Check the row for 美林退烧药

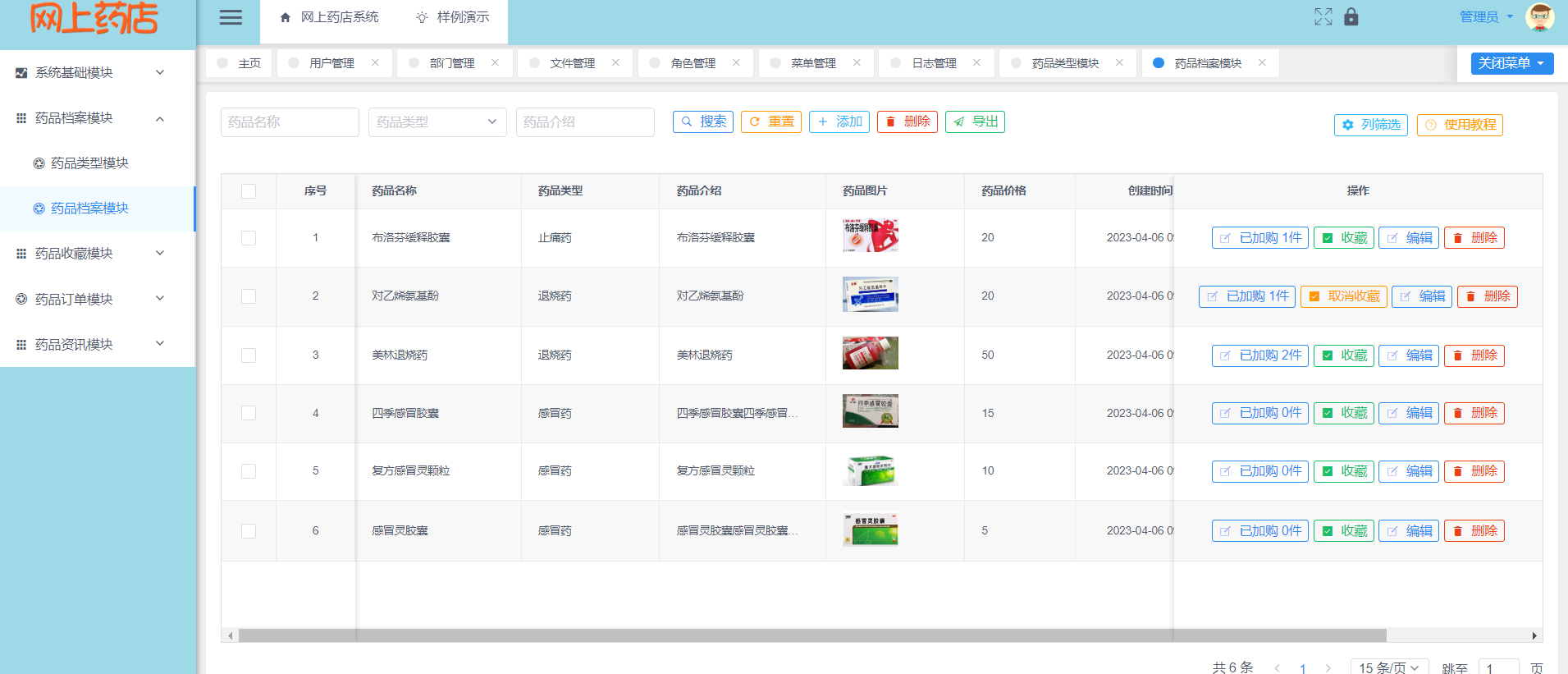coord(249,355)
